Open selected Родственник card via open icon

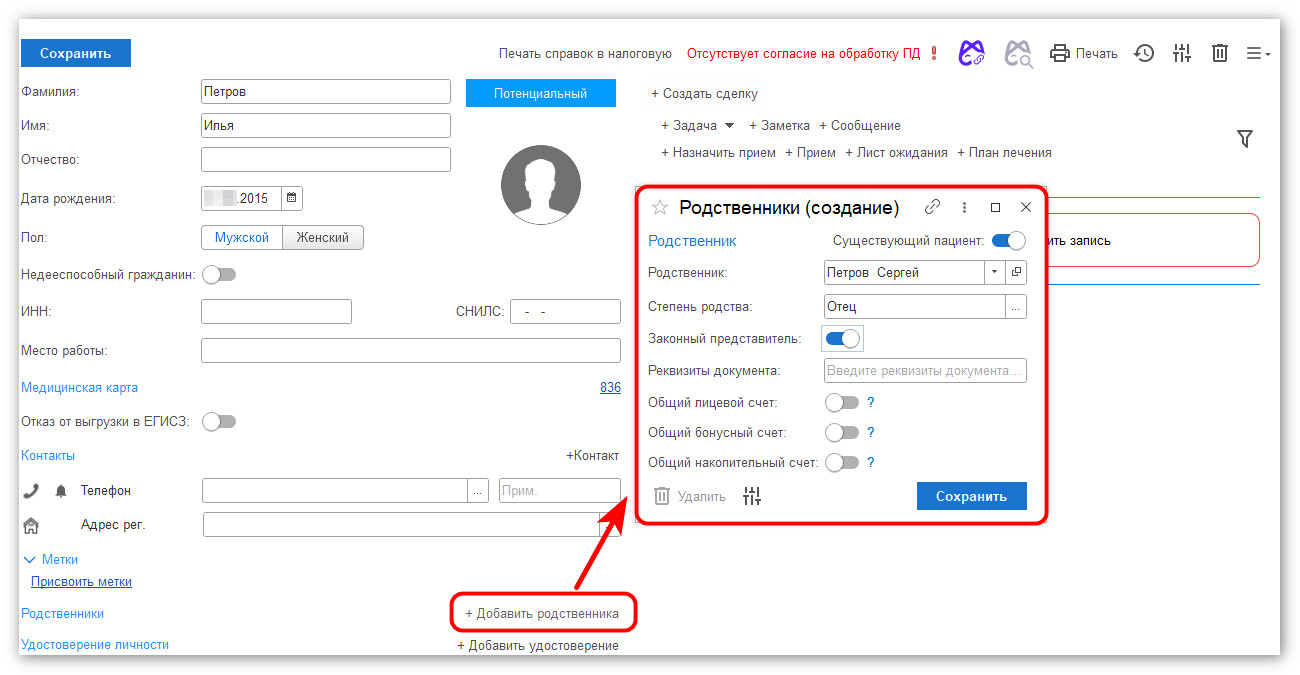pyautogui.click(x=1016, y=272)
